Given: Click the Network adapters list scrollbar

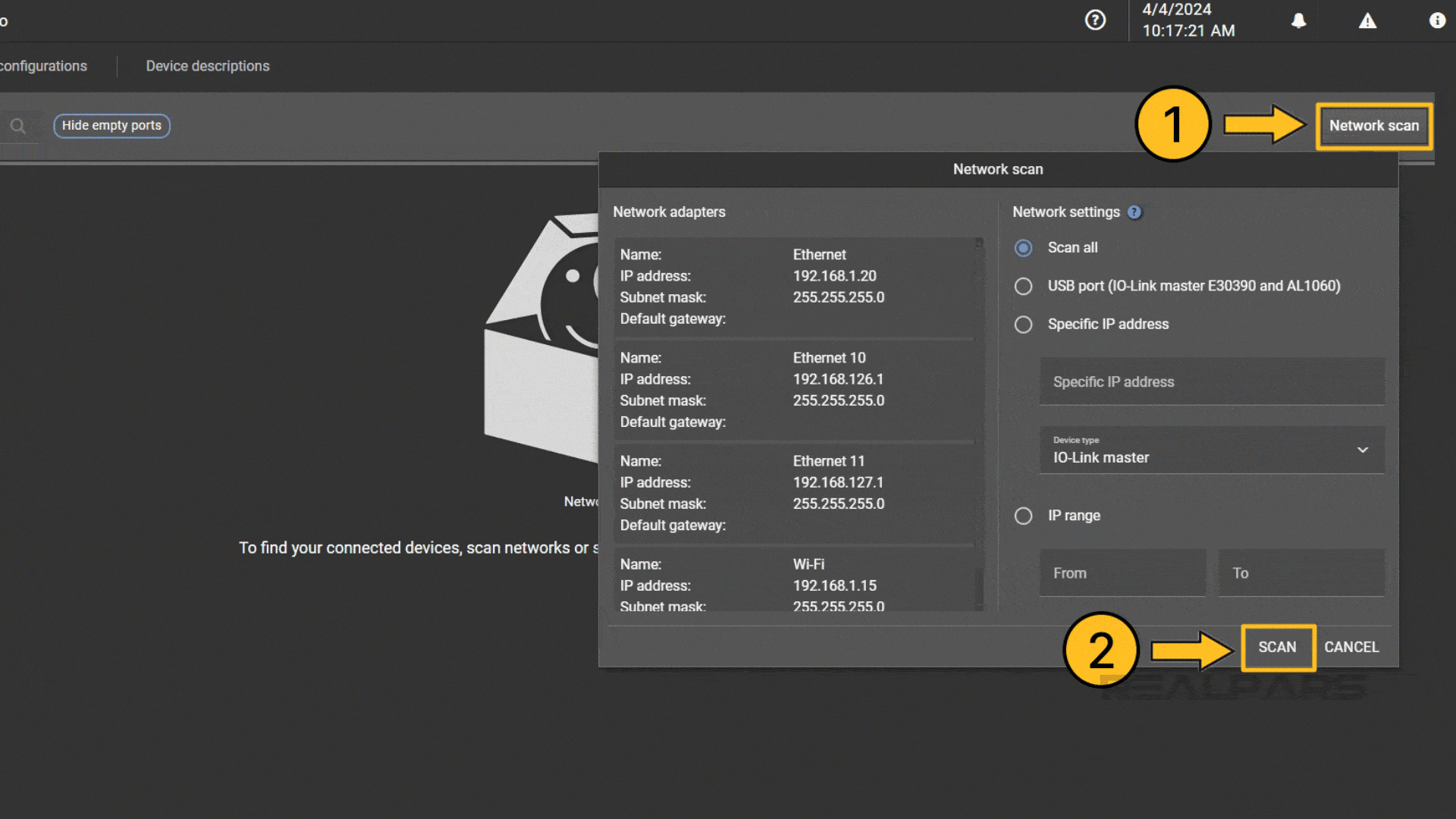Looking at the screenshot, I should coord(979,425).
